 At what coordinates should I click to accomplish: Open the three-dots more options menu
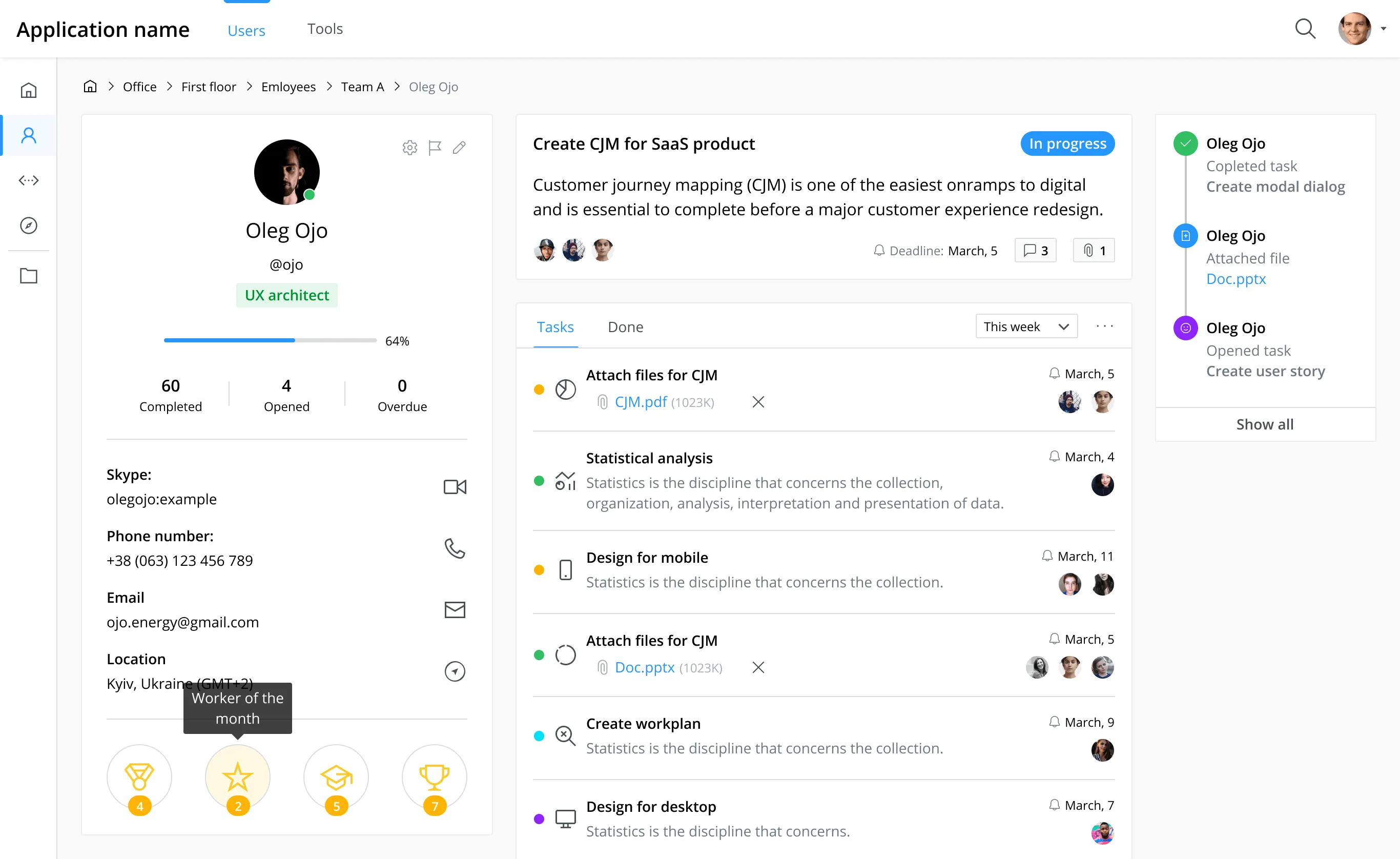pos(1104,326)
